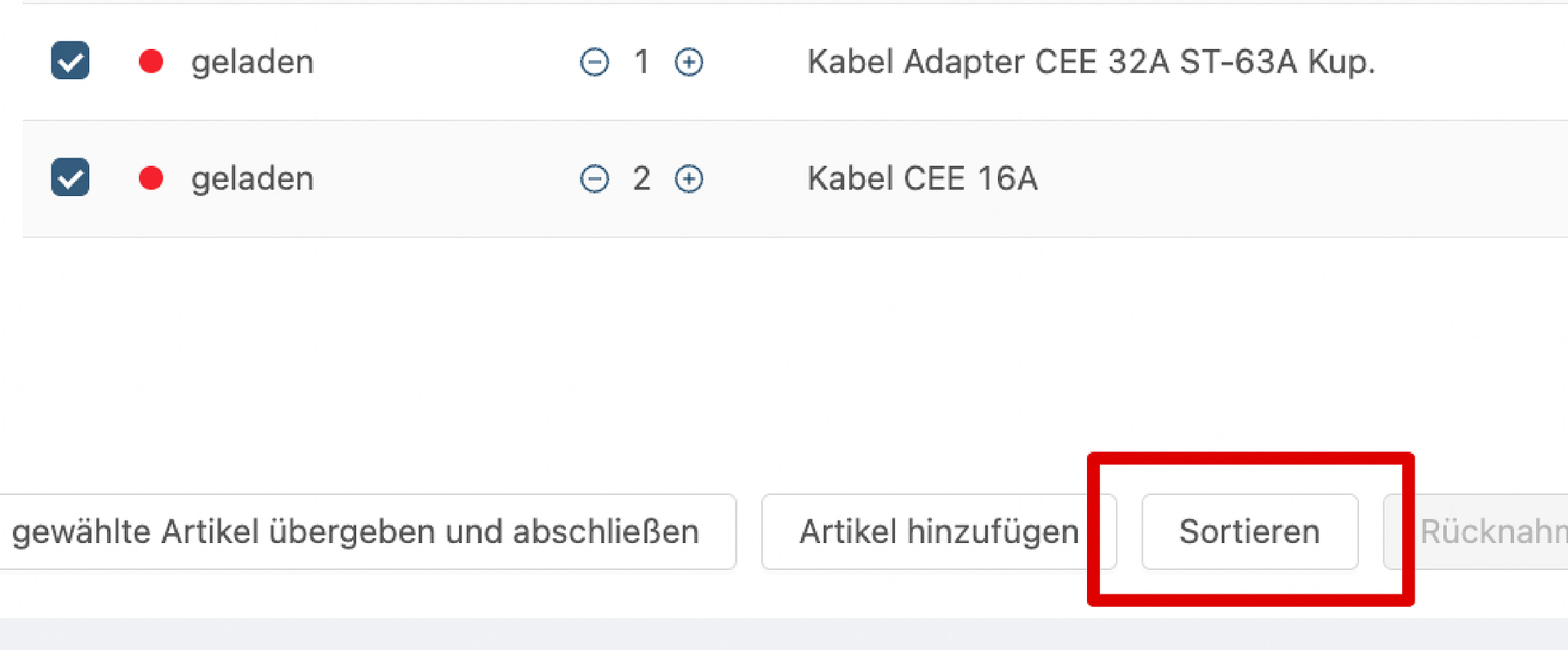Decrease quantity of Kabel CEE 16A

pyautogui.click(x=594, y=179)
